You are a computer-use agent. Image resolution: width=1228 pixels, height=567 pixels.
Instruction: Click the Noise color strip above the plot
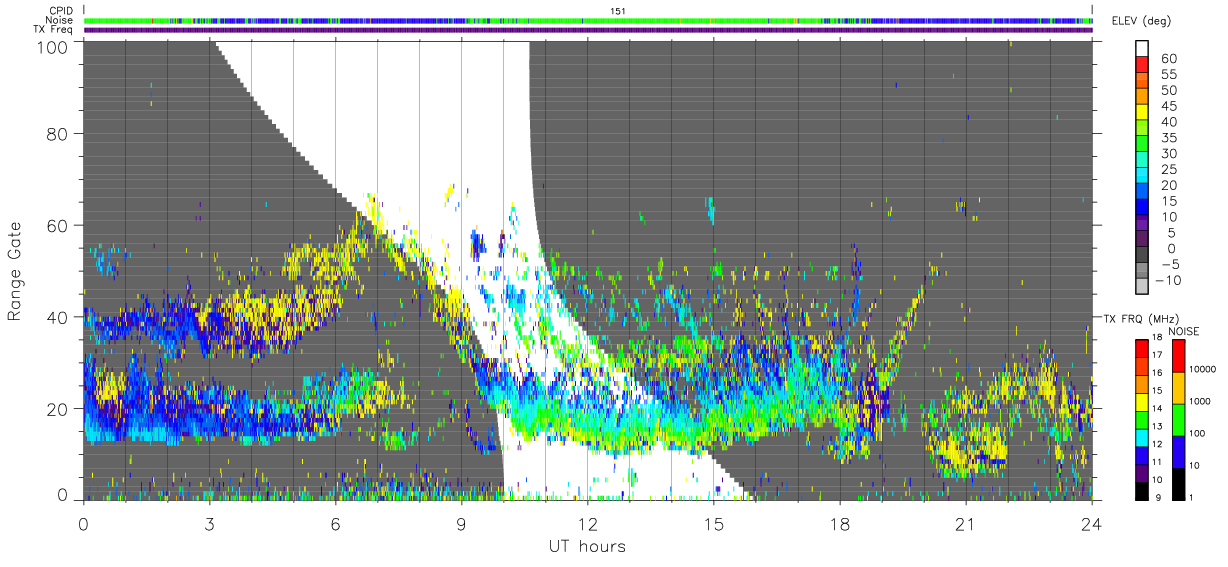click(588, 20)
